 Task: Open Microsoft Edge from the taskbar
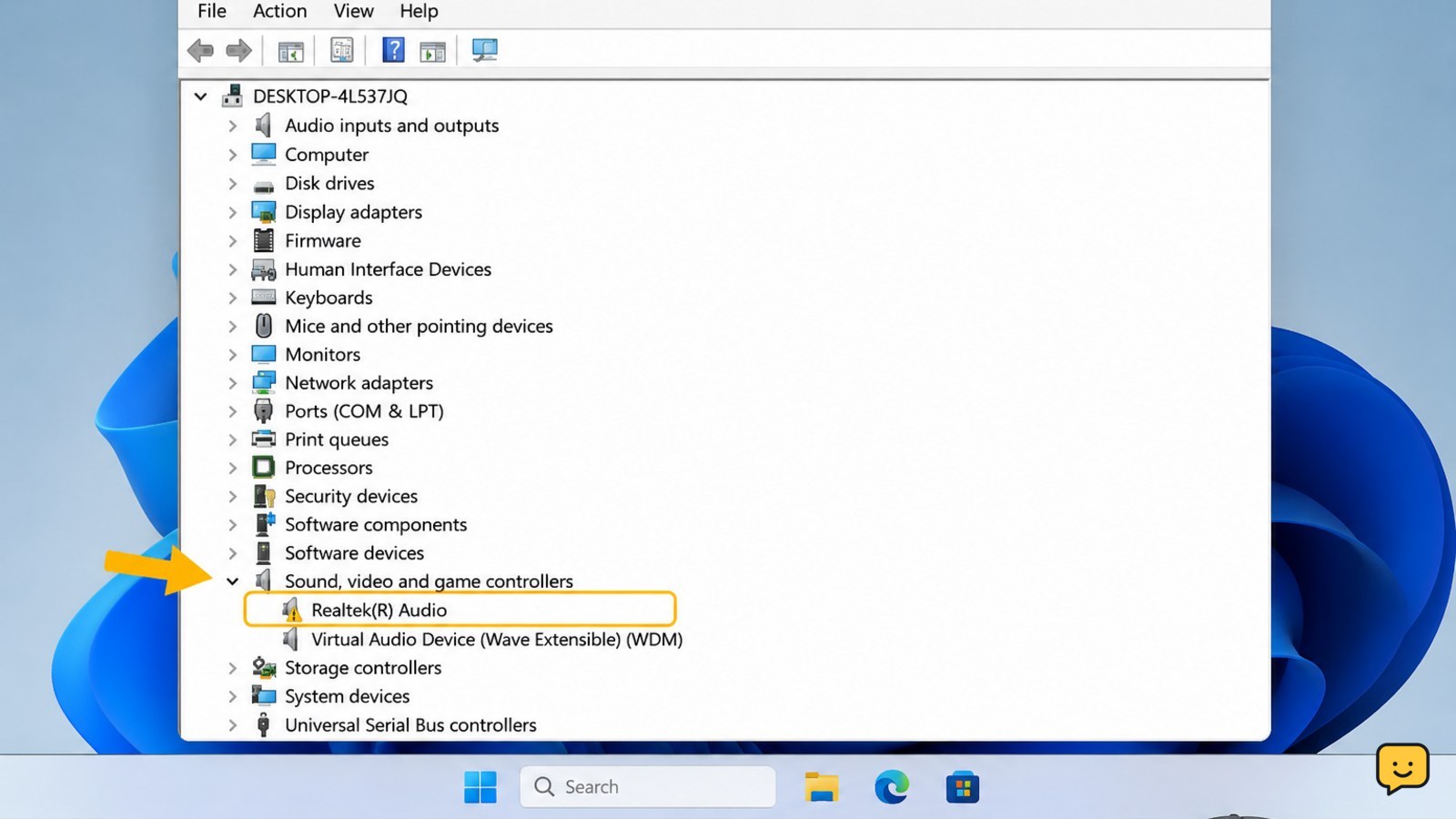pyautogui.click(x=892, y=787)
